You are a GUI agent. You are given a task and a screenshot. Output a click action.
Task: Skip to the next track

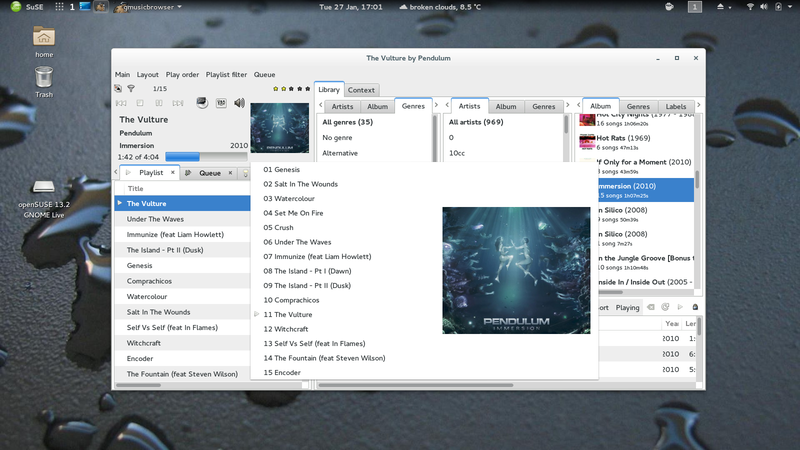[178, 103]
